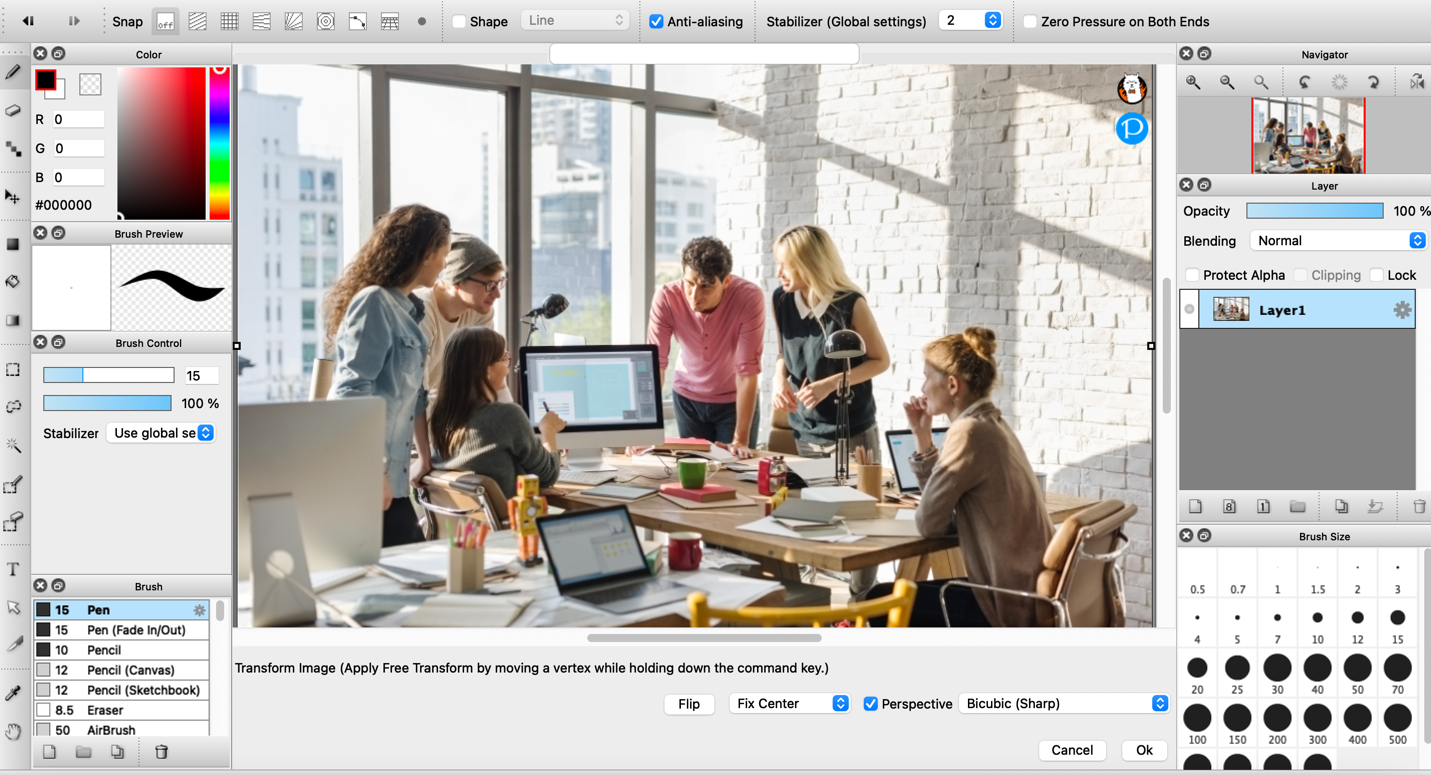1431x775 pixels.
Task: Rotate canvas right in Navigator
Action: point(1373,83)
